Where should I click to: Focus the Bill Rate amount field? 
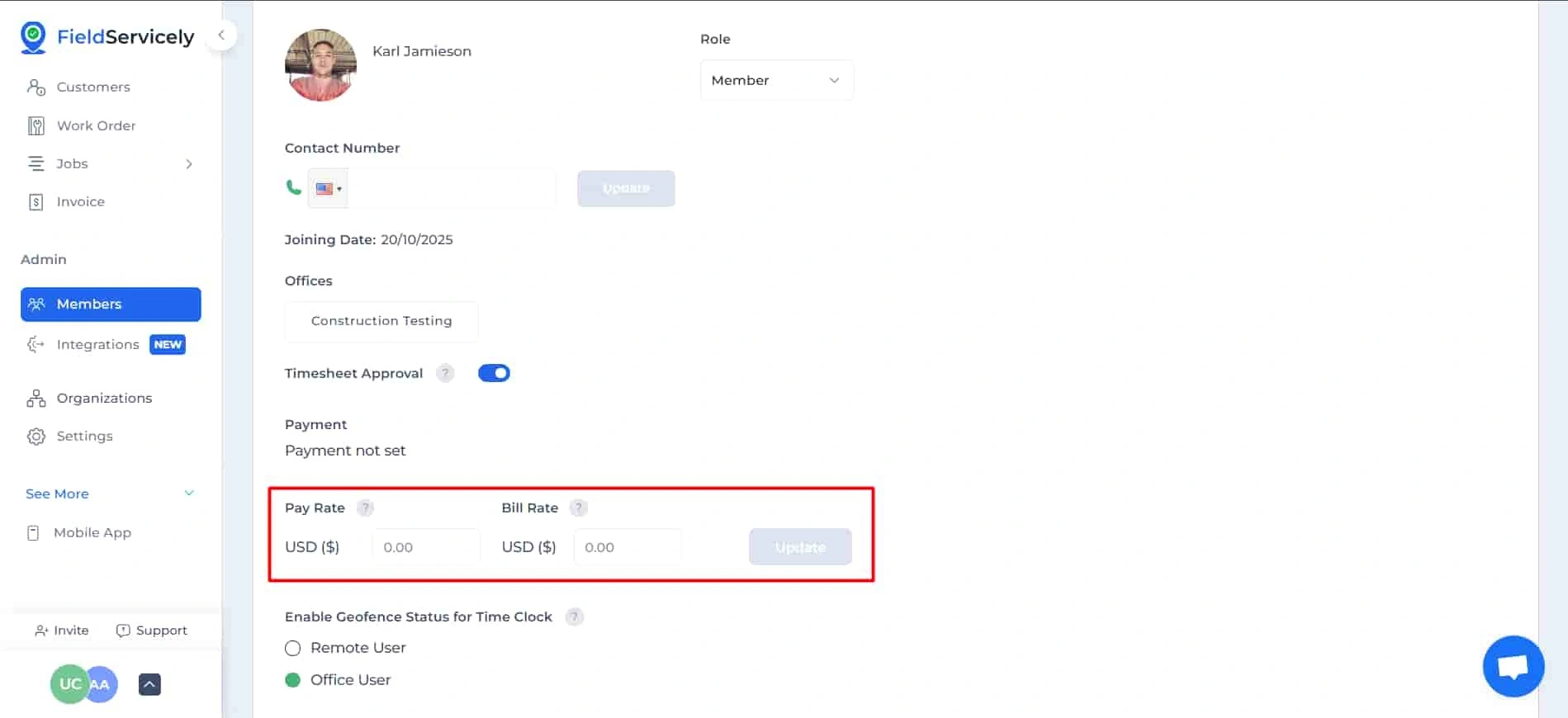(x=628, y=547)
